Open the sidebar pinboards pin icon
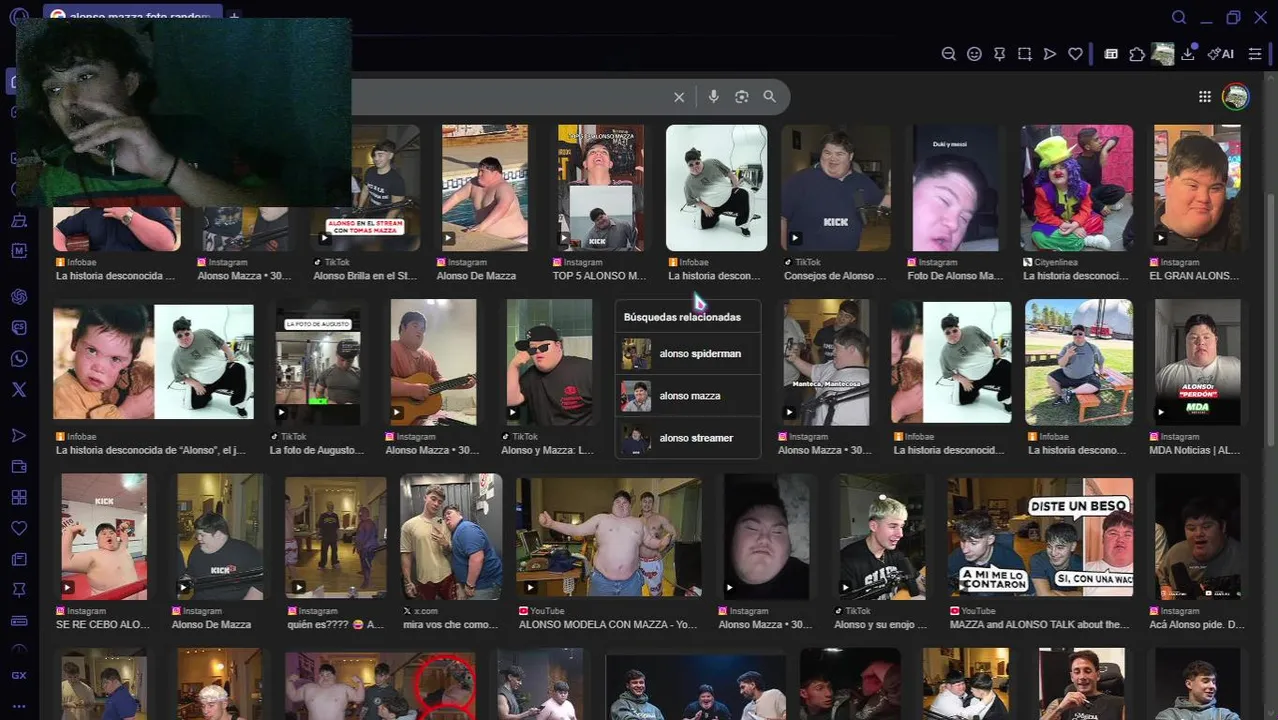1278x720 pixels. pyautogui.click(x=18, y=590)
